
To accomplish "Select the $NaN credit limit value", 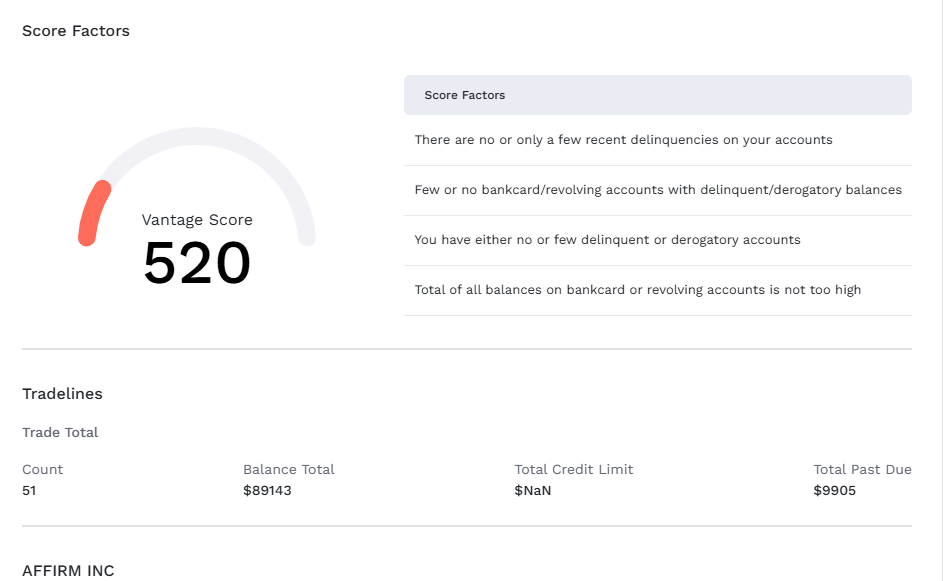I will coord(533,491).
